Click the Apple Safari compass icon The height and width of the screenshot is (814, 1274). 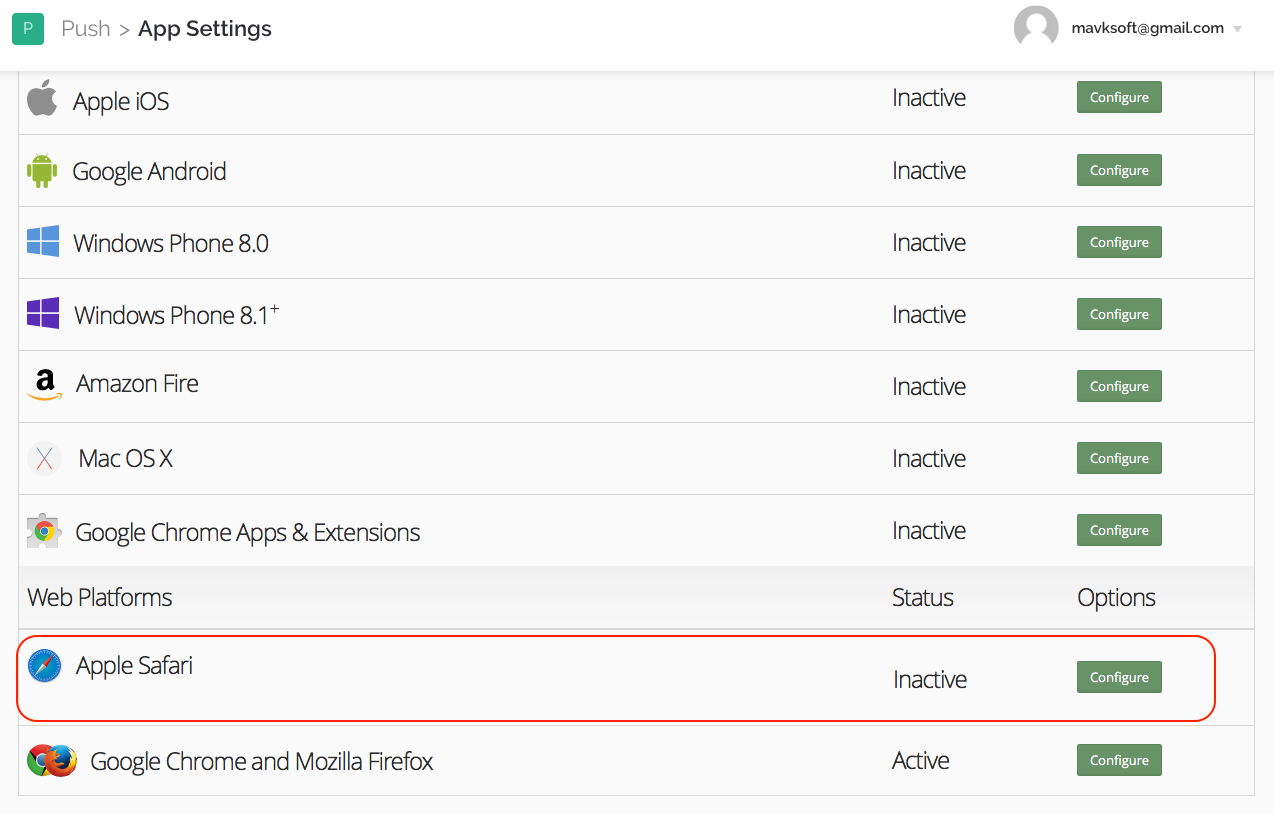coord(45,666)
